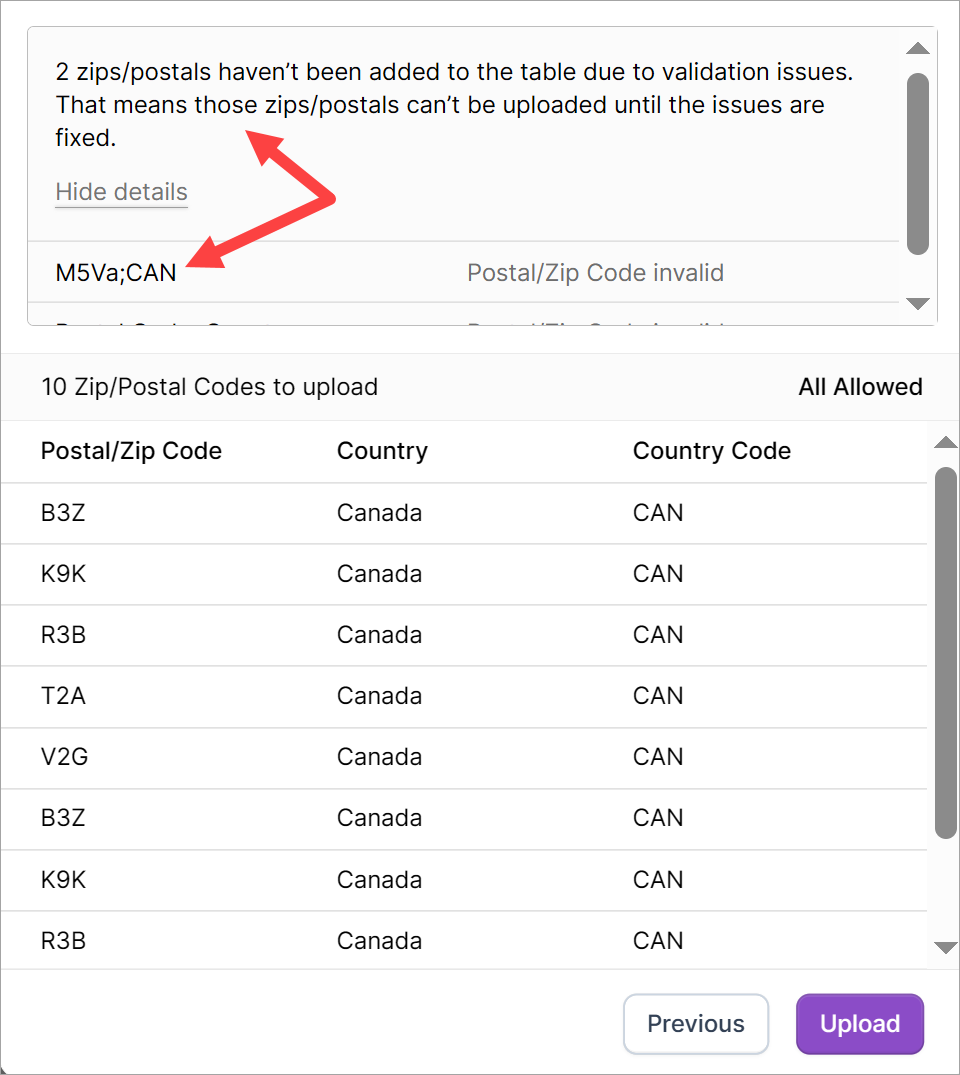The image size is (960, 1075).
Task: Click the All Allowed label
Action: pos(860,387)
